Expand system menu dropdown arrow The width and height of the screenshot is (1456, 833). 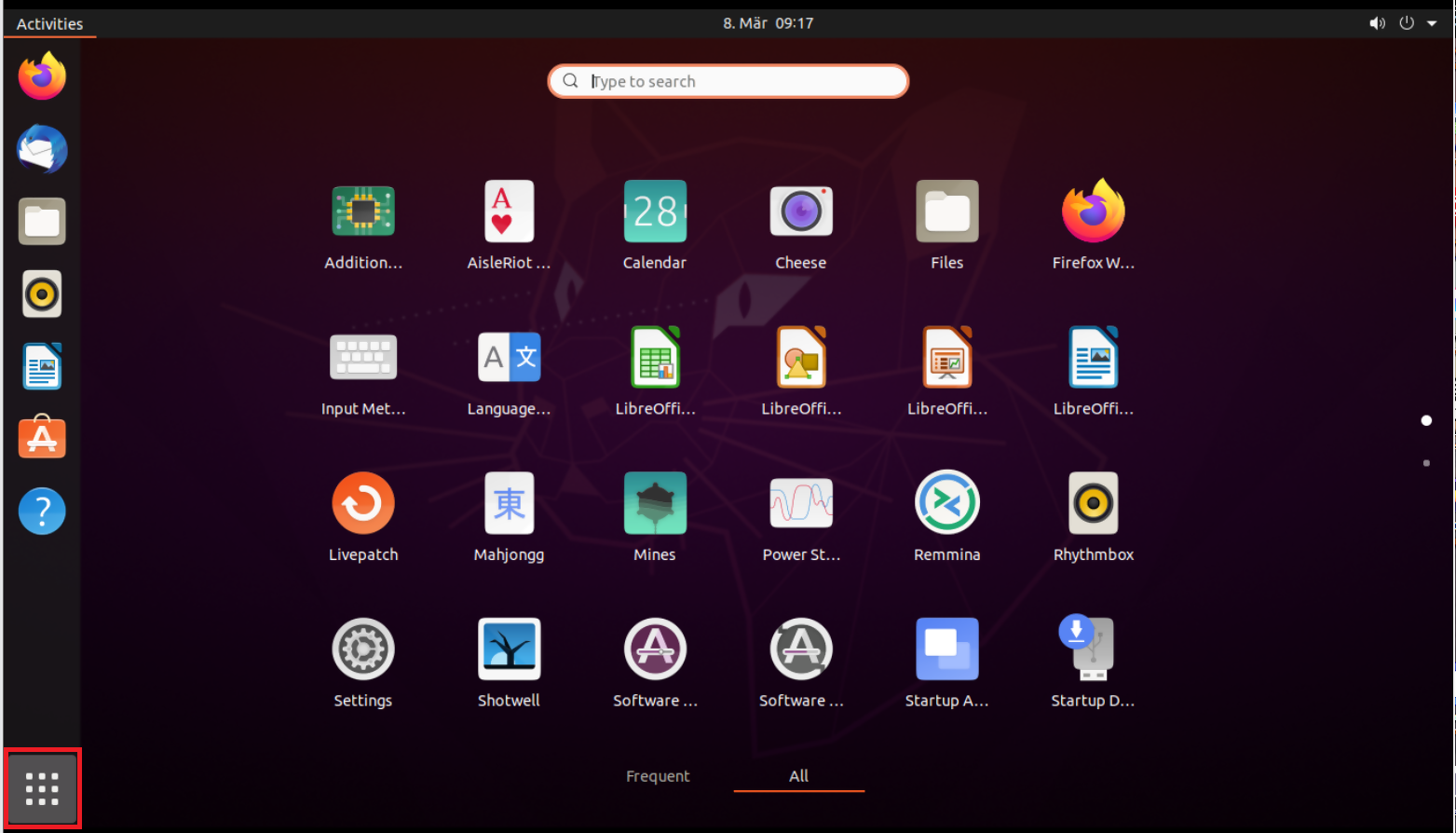(1432, 23)
